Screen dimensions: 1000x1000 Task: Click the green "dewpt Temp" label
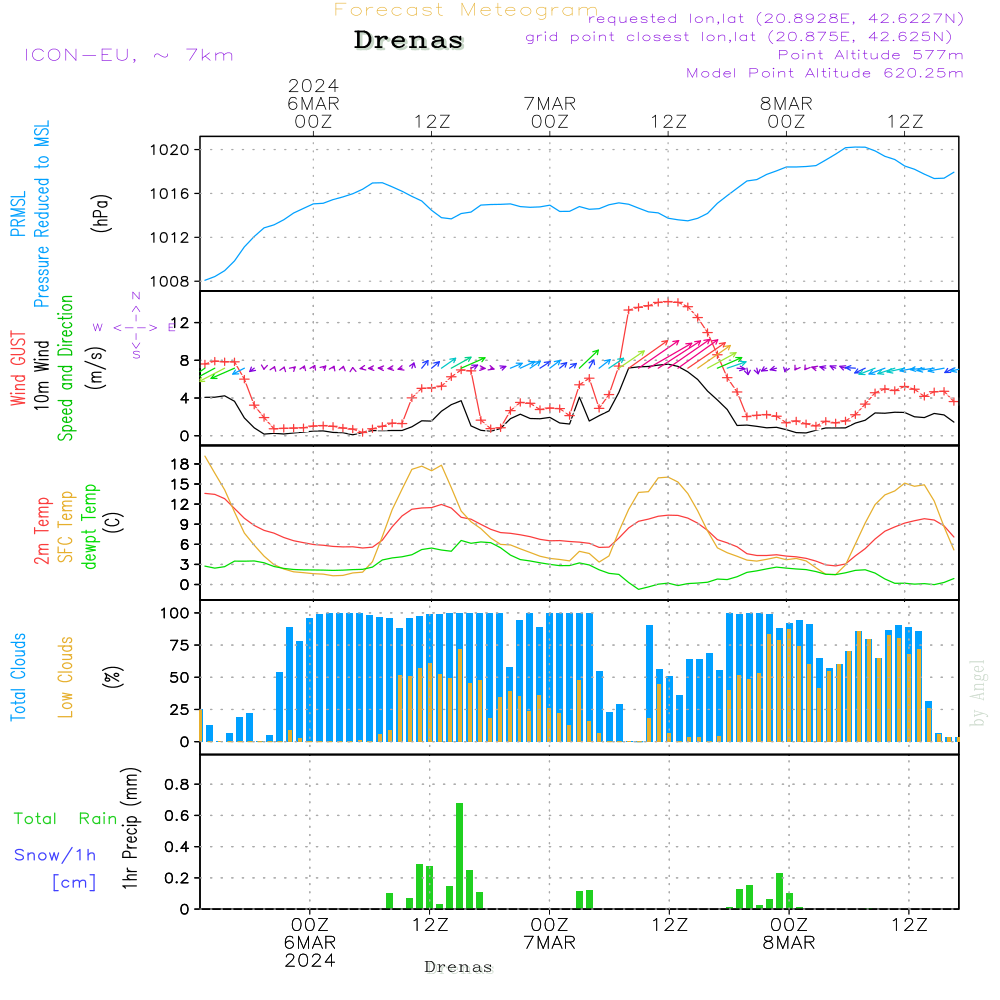[x=89, y=526]
